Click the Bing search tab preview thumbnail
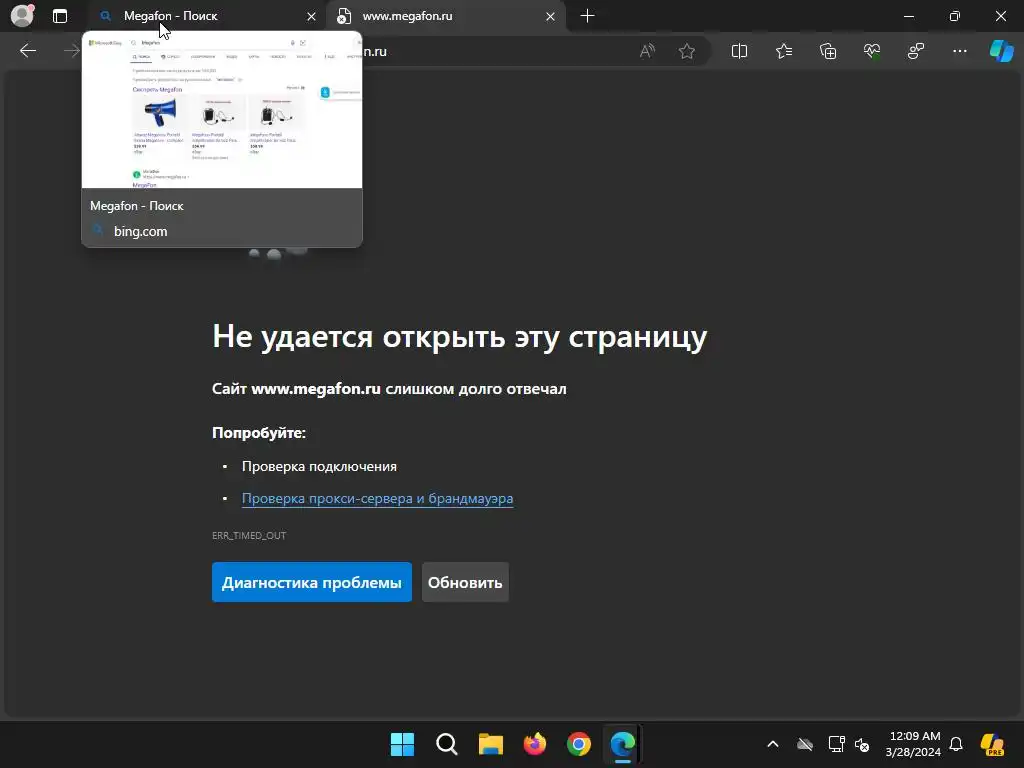This screenshot has width=1024, height=768. click(x=222, y=110)
